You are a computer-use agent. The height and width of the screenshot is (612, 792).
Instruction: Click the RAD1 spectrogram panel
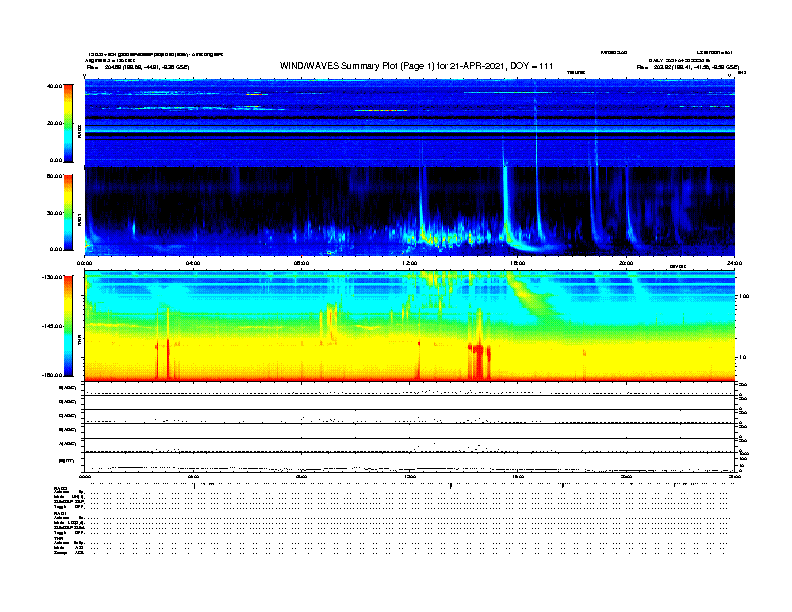[x=410, y=212]
